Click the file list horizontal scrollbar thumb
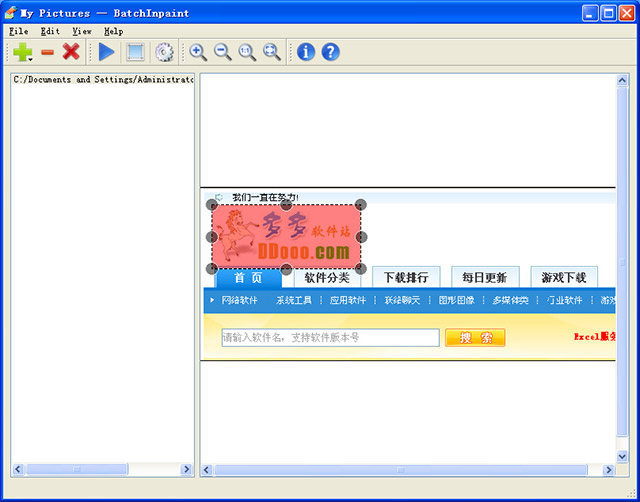The image size is (640, 502). point(77,469)
